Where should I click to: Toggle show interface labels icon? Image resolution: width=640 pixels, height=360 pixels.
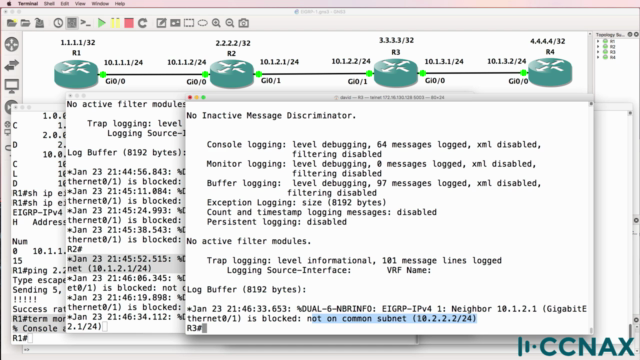point(72,23)
